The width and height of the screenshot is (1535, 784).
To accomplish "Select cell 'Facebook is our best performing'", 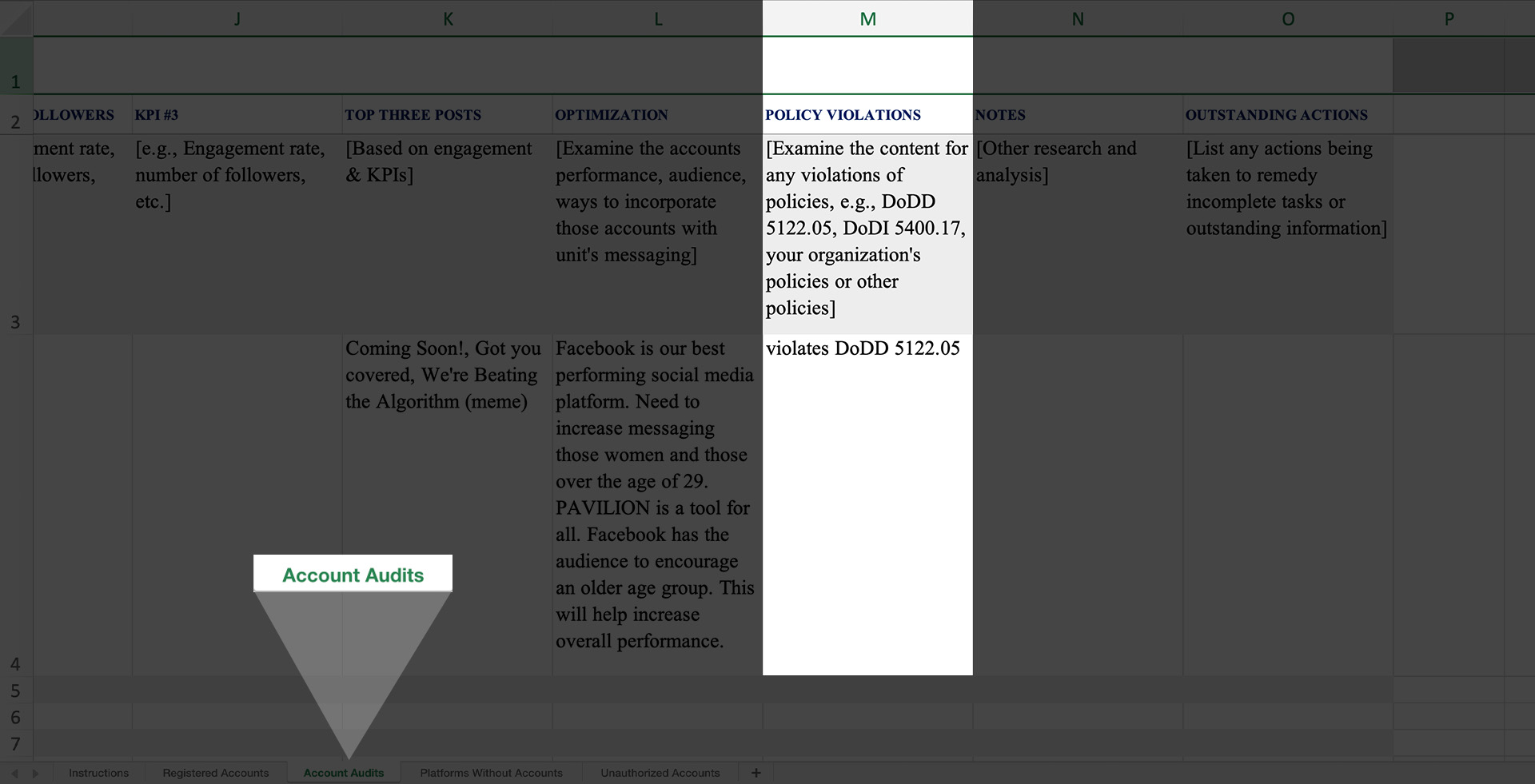I will [657, 505].
